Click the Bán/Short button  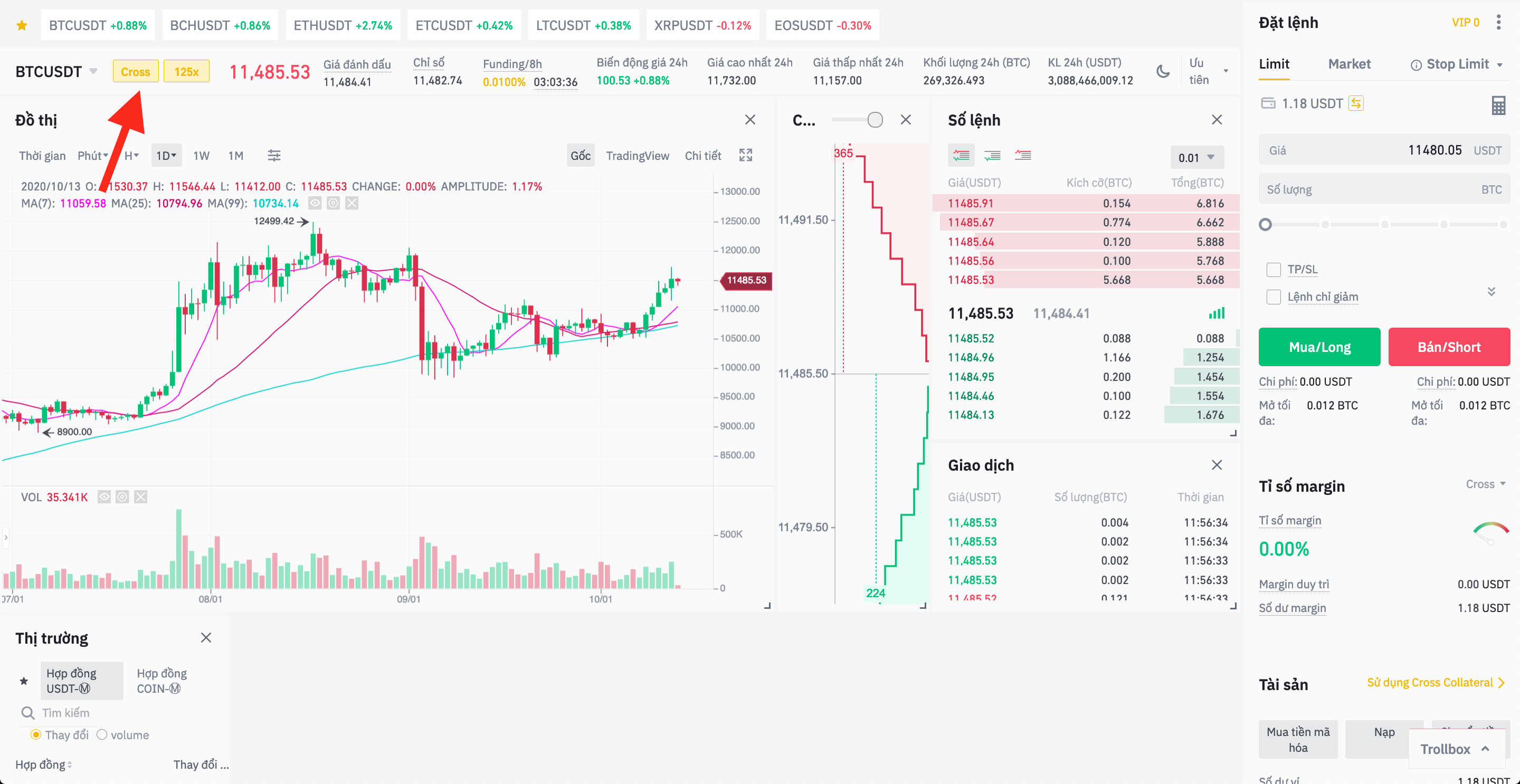pos(1449,347)
